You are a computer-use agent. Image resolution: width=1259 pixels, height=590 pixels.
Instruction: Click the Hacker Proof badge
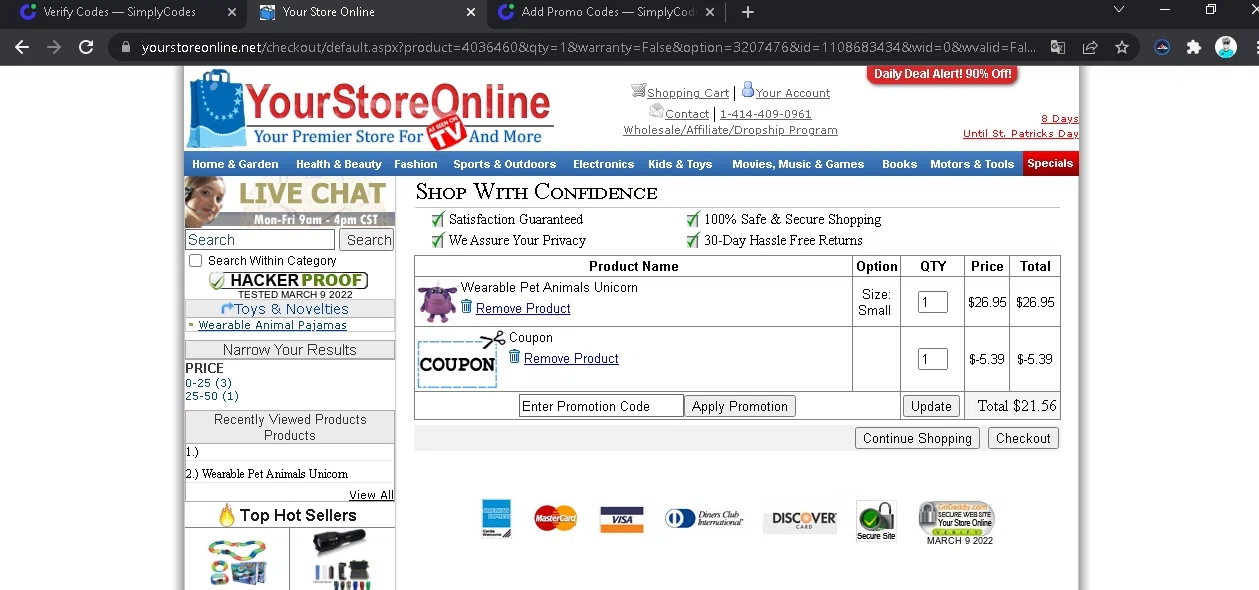(288, 281)
